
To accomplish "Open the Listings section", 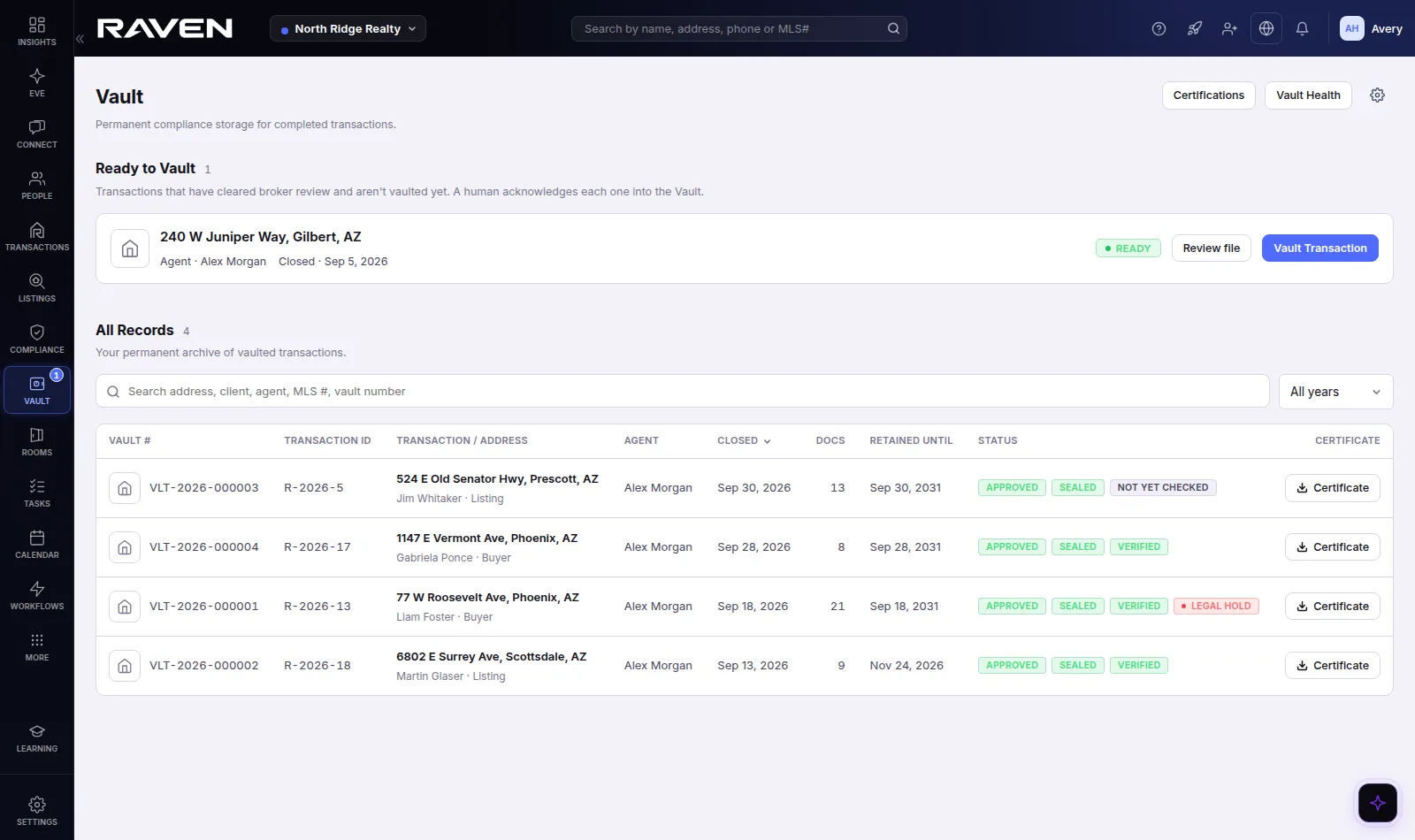I will pos(37,287).
